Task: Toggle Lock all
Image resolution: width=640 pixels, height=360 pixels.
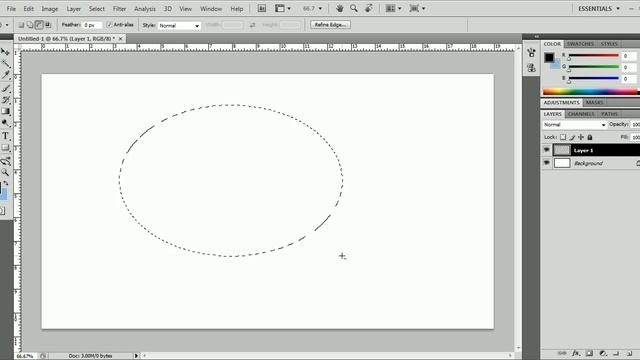Action: click(x=590, y=137)
